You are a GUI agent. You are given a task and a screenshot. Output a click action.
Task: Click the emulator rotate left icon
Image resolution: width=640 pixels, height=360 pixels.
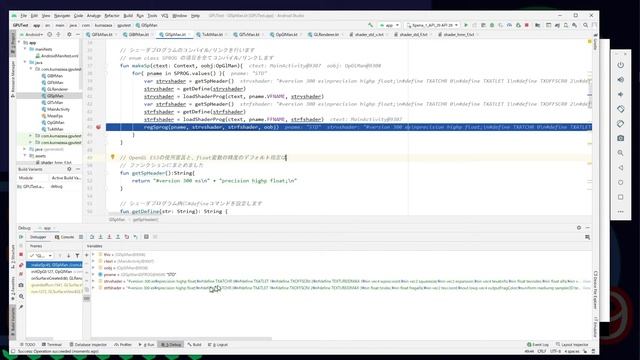coord(620,109)
